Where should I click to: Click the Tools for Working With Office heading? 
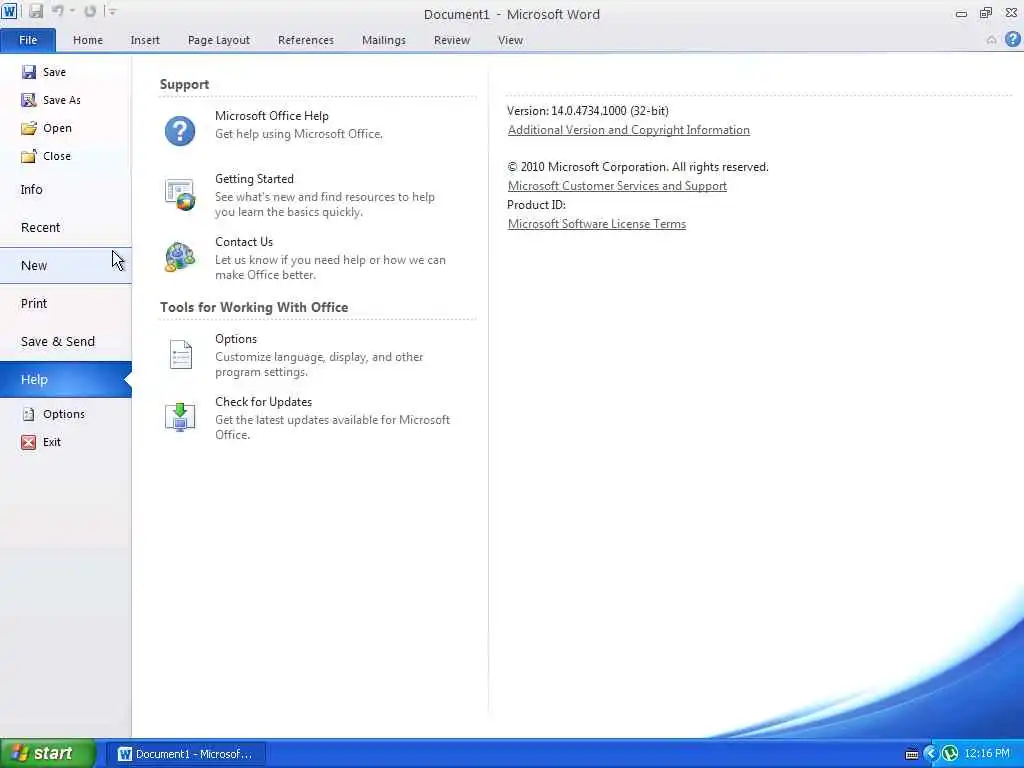coord(254,307)
